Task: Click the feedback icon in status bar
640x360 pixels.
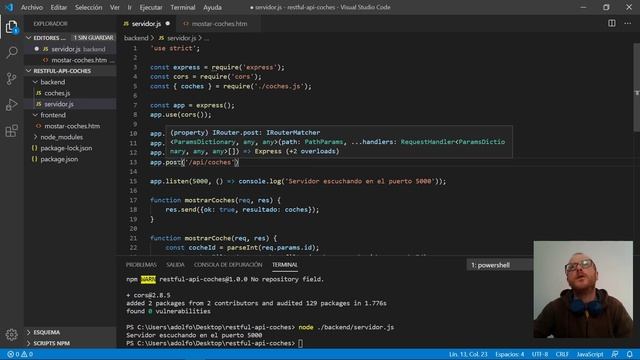Action: click(x=615, y=354)
